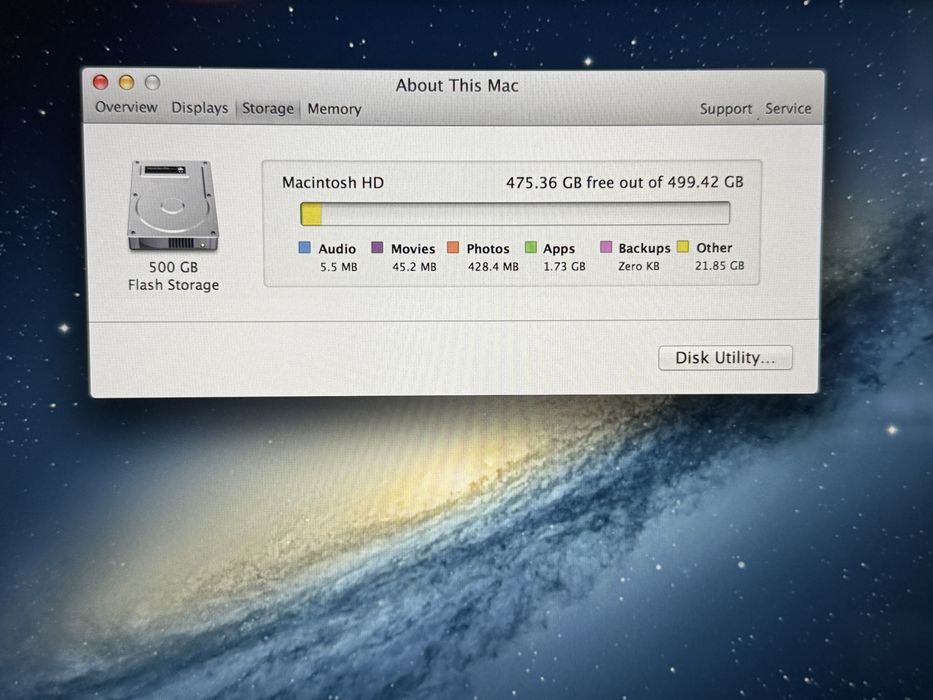Viewport: 933px width, 700px height.
Task: Click the Flash Storage label
Action: (x=173, y=285)
